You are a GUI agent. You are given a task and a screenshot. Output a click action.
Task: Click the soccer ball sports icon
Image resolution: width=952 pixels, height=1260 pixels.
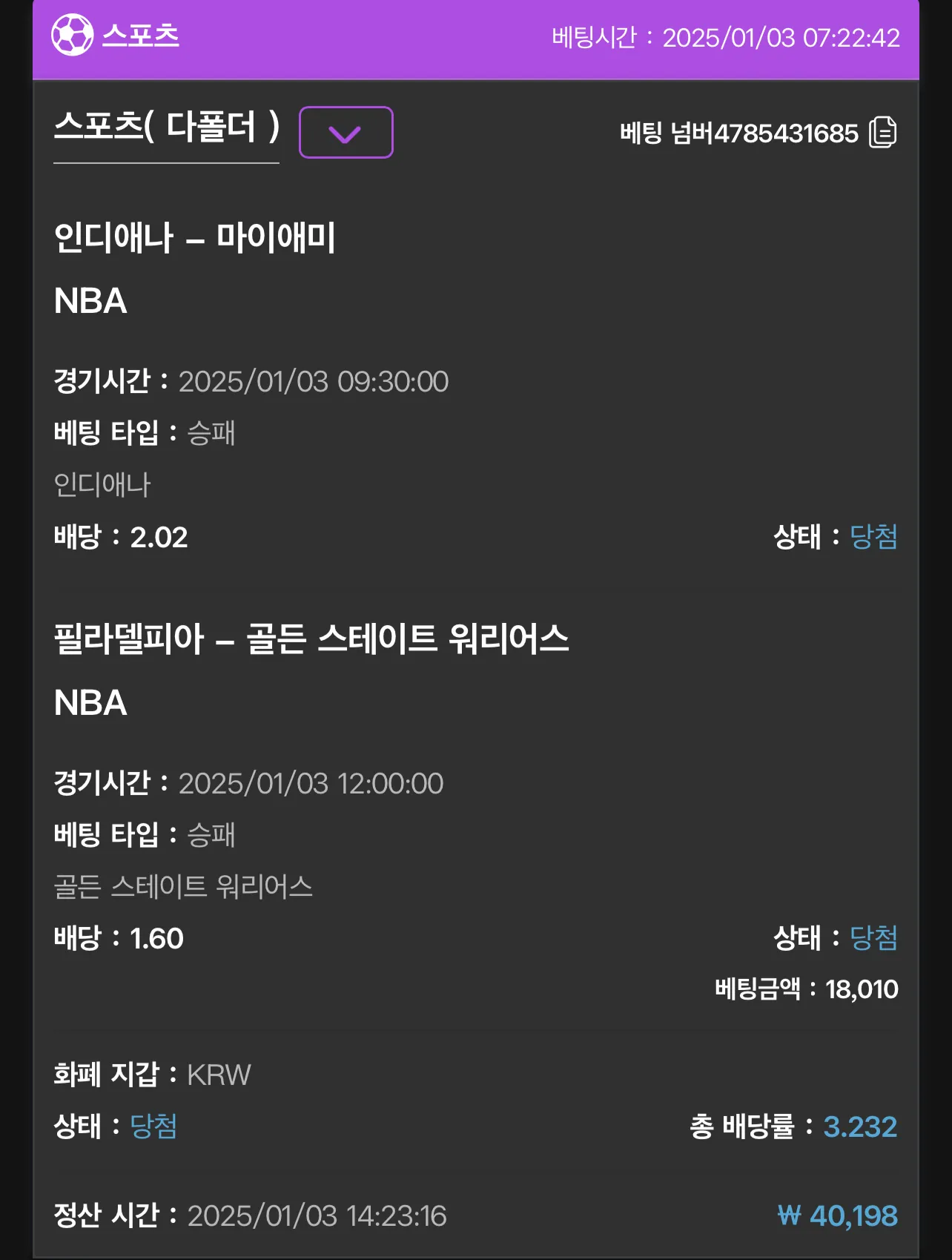pos(72,35)
